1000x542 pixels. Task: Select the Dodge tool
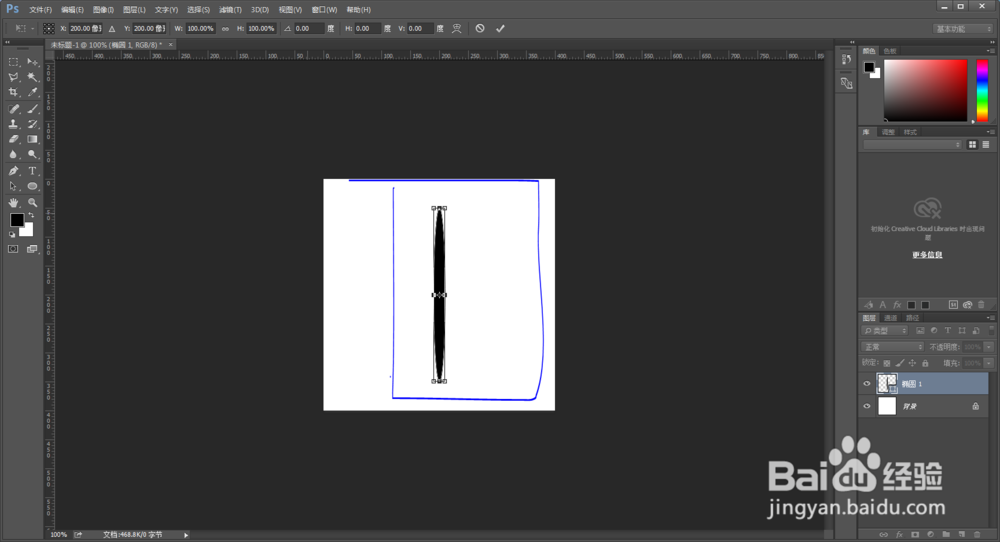(33, 154)
